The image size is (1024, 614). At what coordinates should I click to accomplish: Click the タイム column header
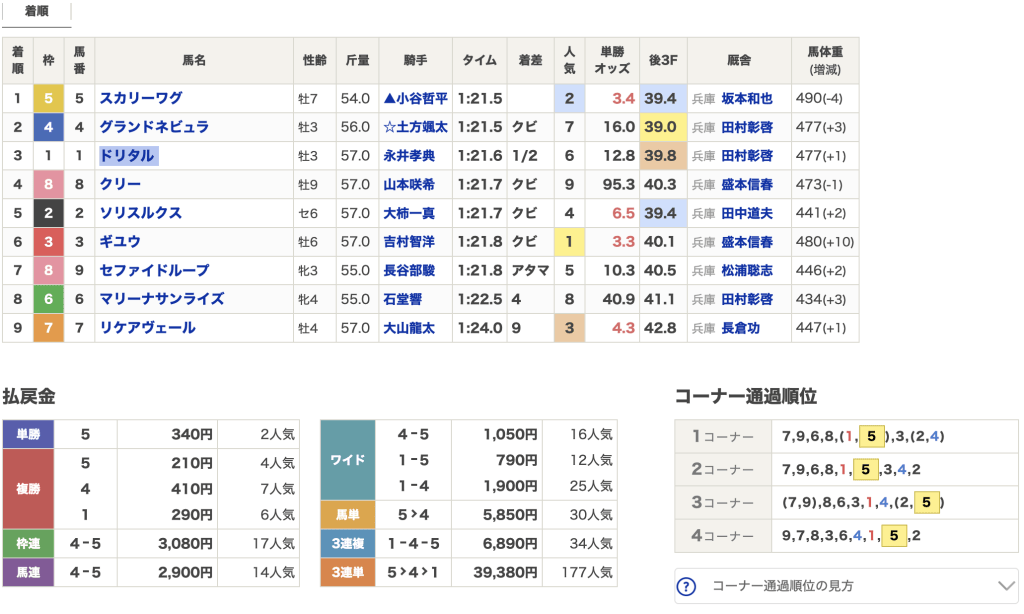479,61
